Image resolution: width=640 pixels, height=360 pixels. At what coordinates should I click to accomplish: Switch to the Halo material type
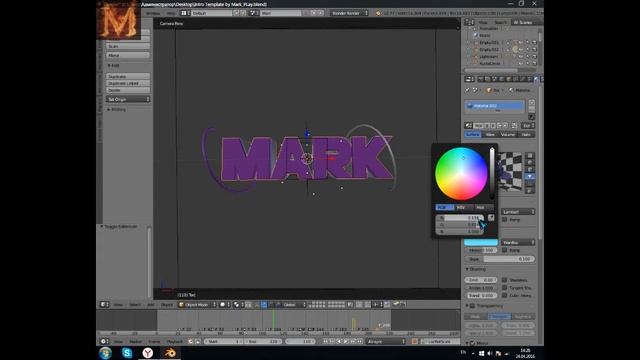tap(526, 134)
